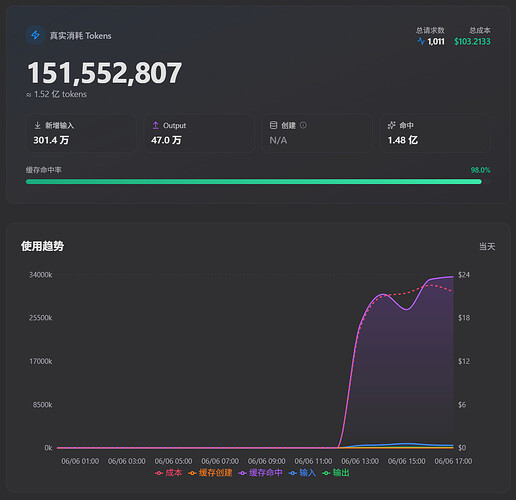Click the 151,552,807 total tokens value
516x500 pixels.
point(105,73)
